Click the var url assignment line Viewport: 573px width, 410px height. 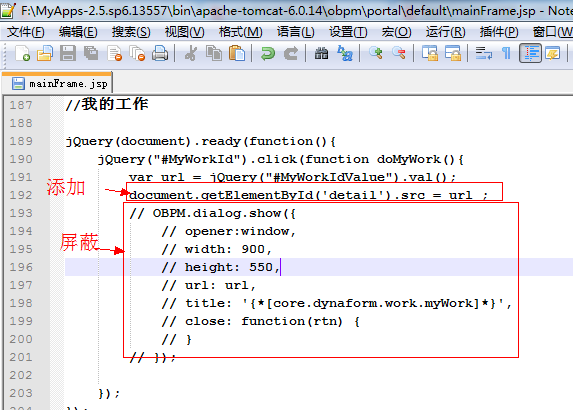[x=292, y=177]
